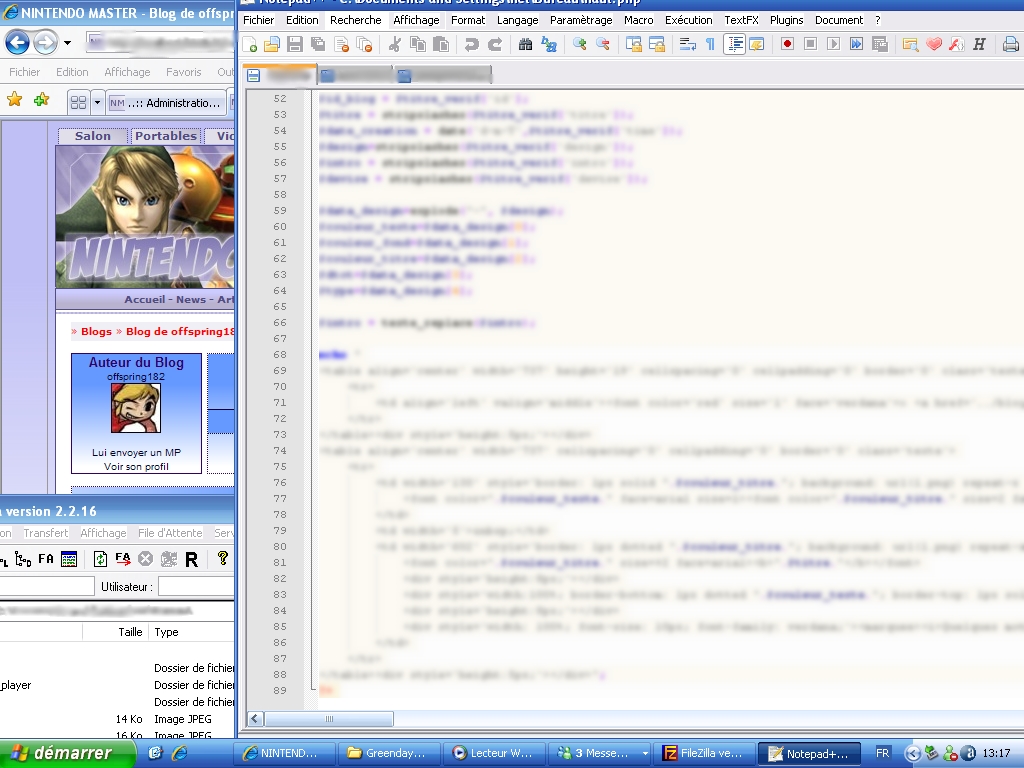Image resolution: width=1024 pixels, height=768 pixels.
Task: Go back in the browser
Action: [x=17, y=43]
